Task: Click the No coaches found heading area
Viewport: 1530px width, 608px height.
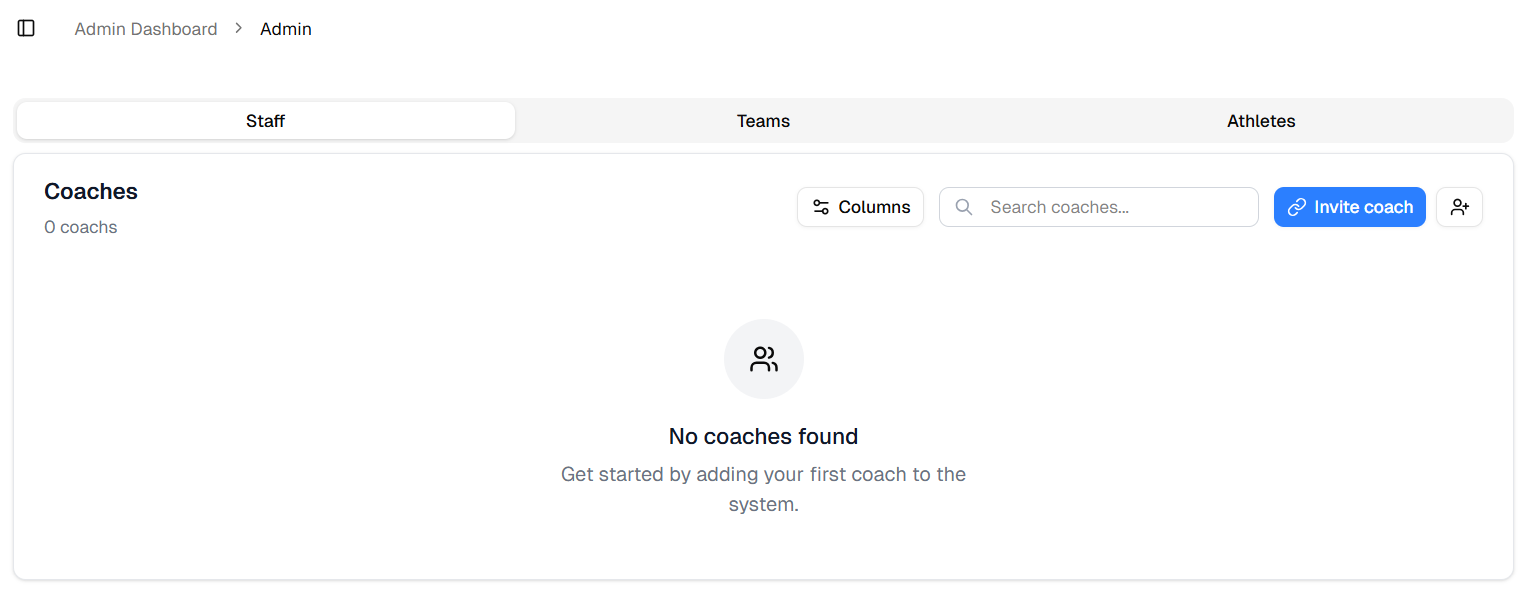Action: [763, 436]
